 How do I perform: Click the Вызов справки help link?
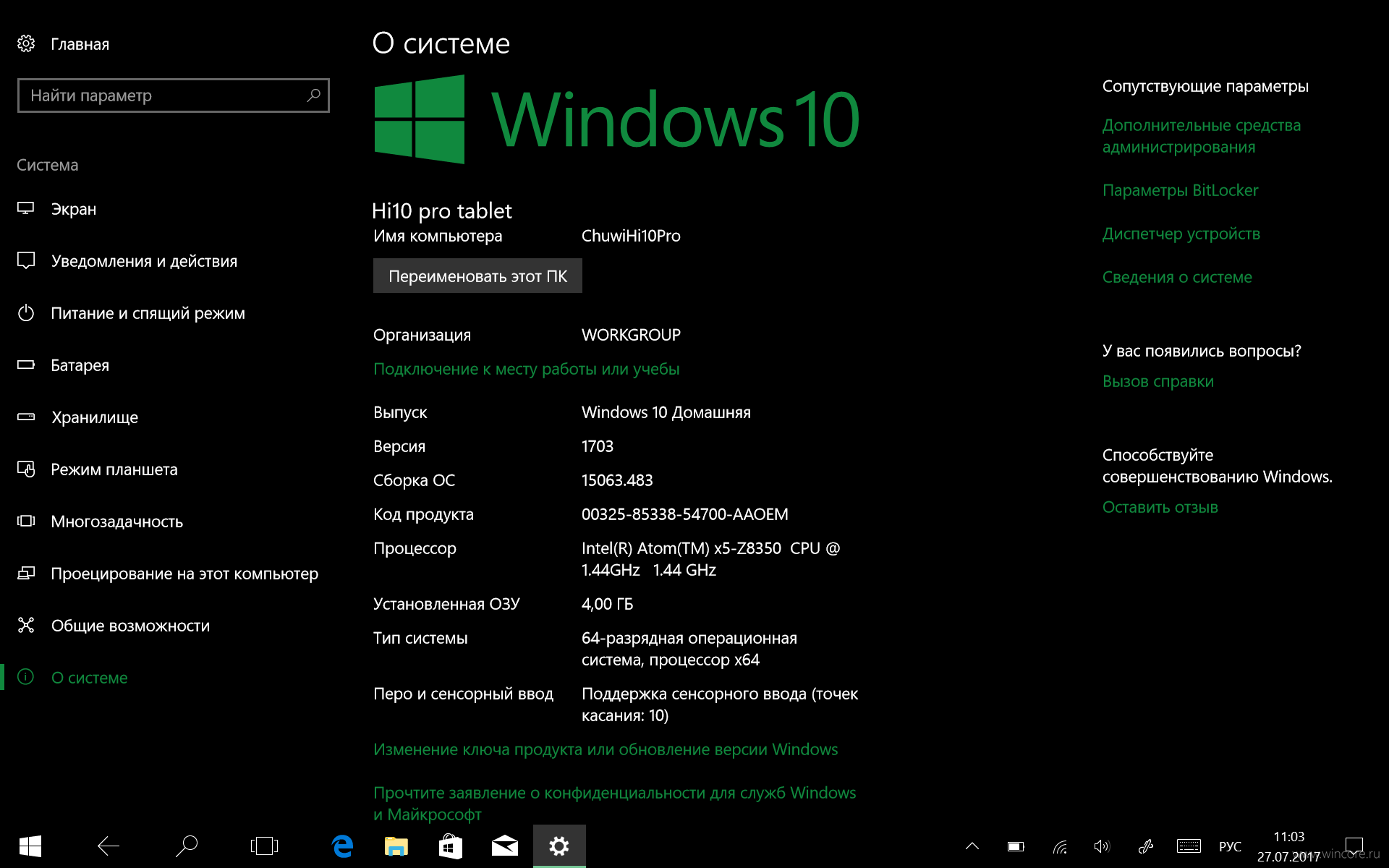tap(1157, 381)
